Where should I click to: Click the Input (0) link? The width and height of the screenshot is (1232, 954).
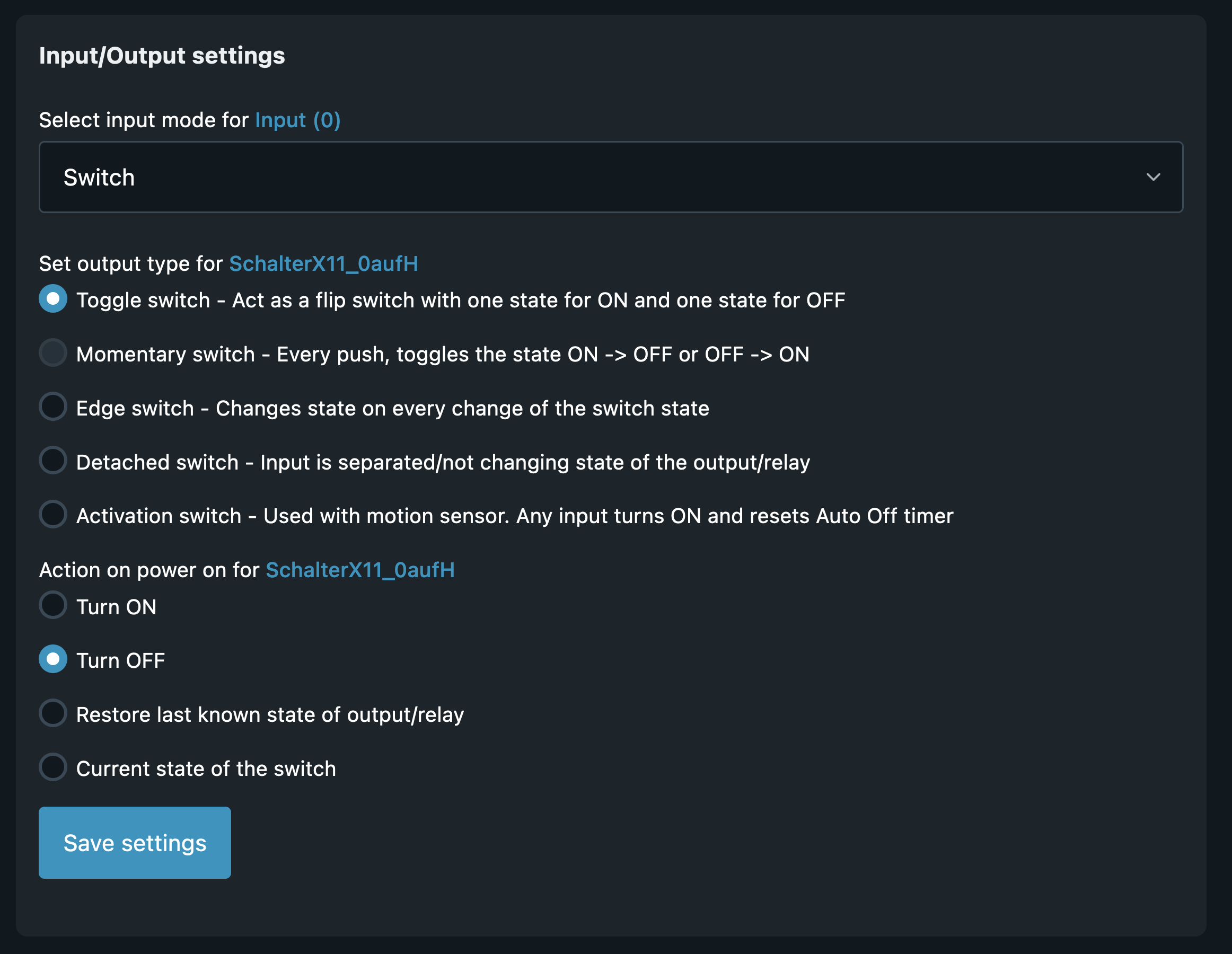(297, 120)
